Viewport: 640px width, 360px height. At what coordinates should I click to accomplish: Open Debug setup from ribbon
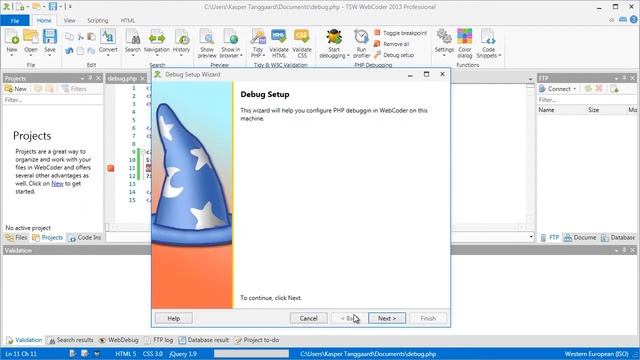pos(394,55)
